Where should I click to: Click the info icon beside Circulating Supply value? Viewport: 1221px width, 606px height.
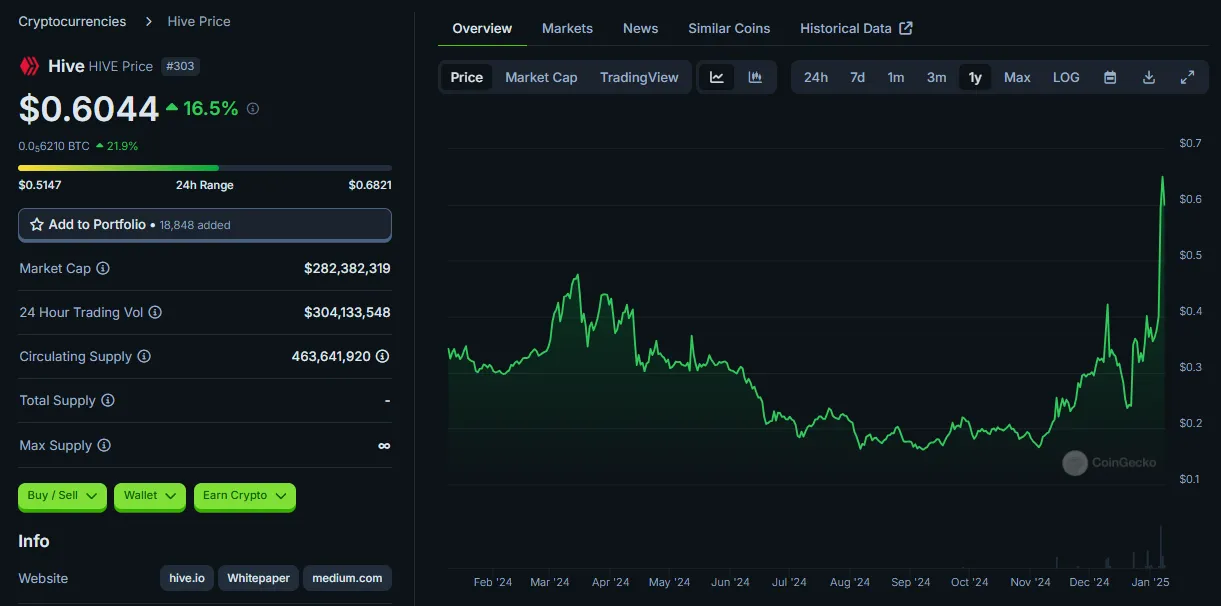pos(383,356)
